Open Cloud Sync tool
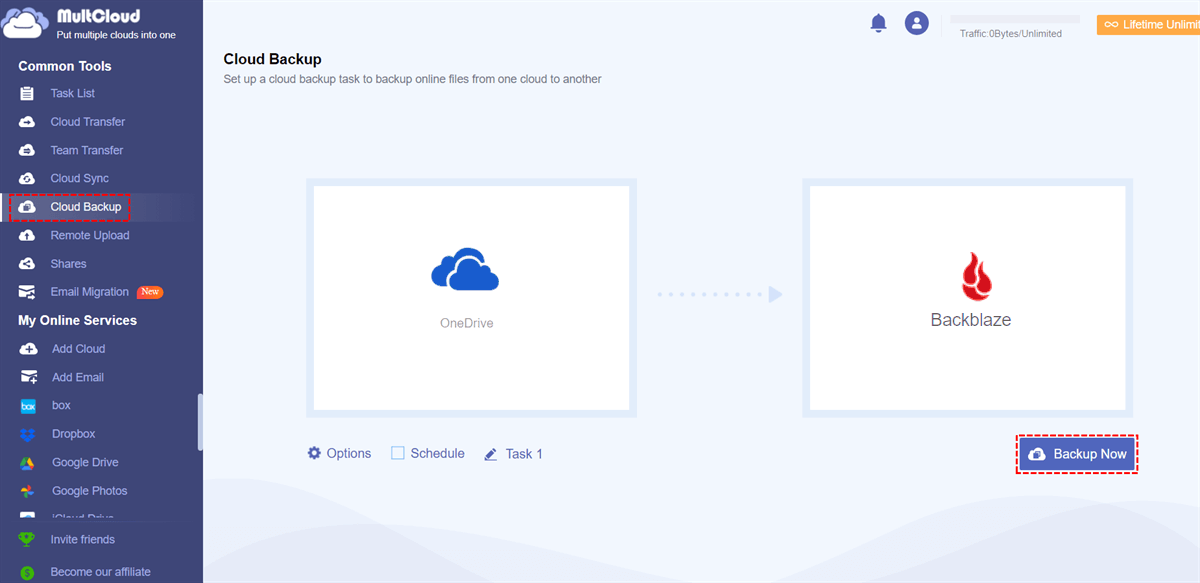 80,178
